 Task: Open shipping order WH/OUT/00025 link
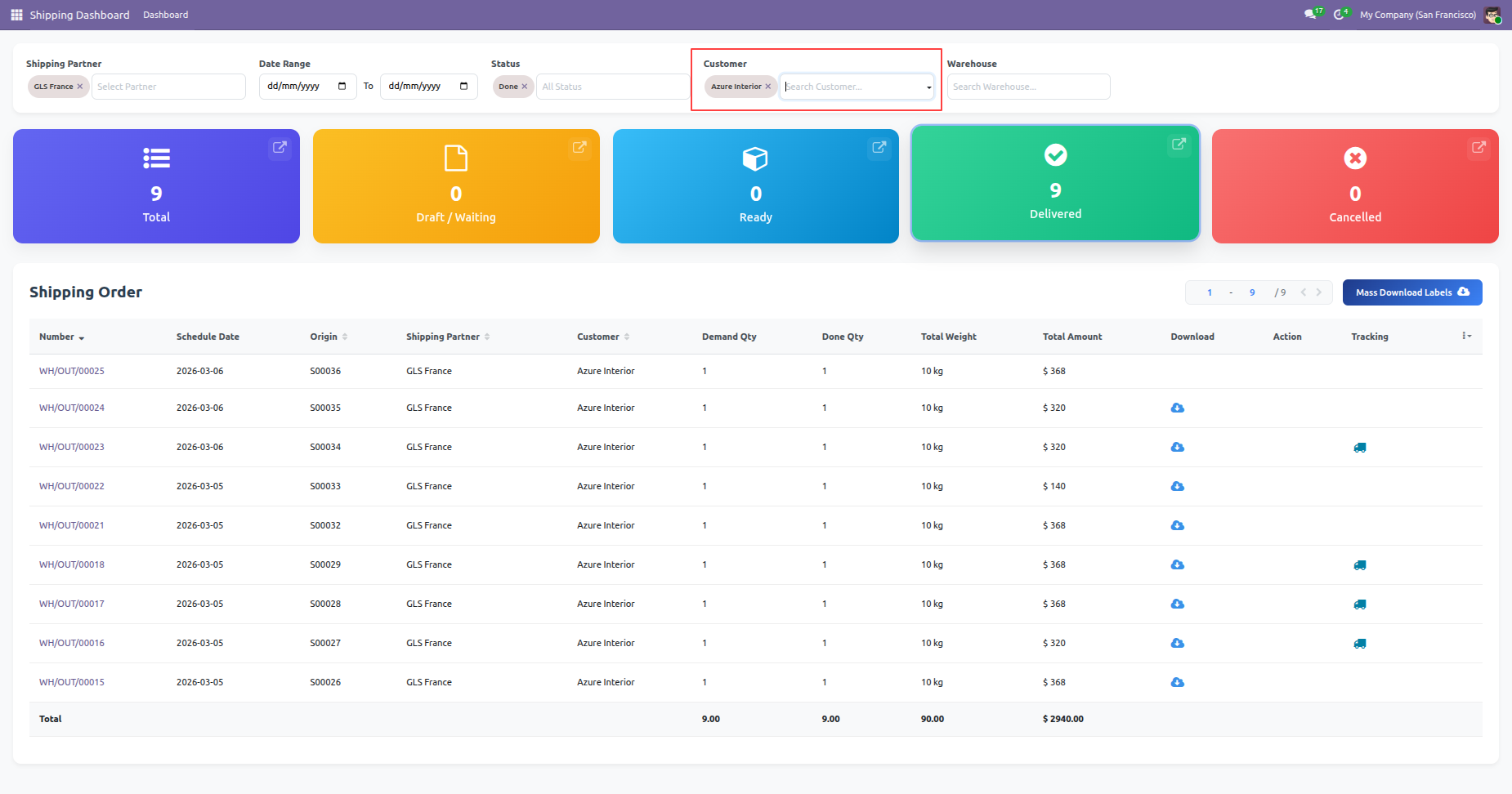[x=72, y=371]
